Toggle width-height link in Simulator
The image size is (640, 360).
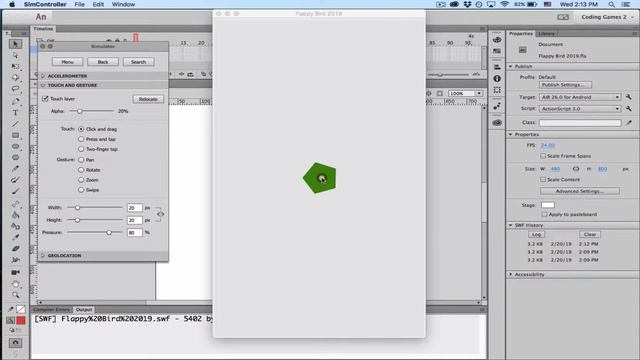[x=160, y=214]
